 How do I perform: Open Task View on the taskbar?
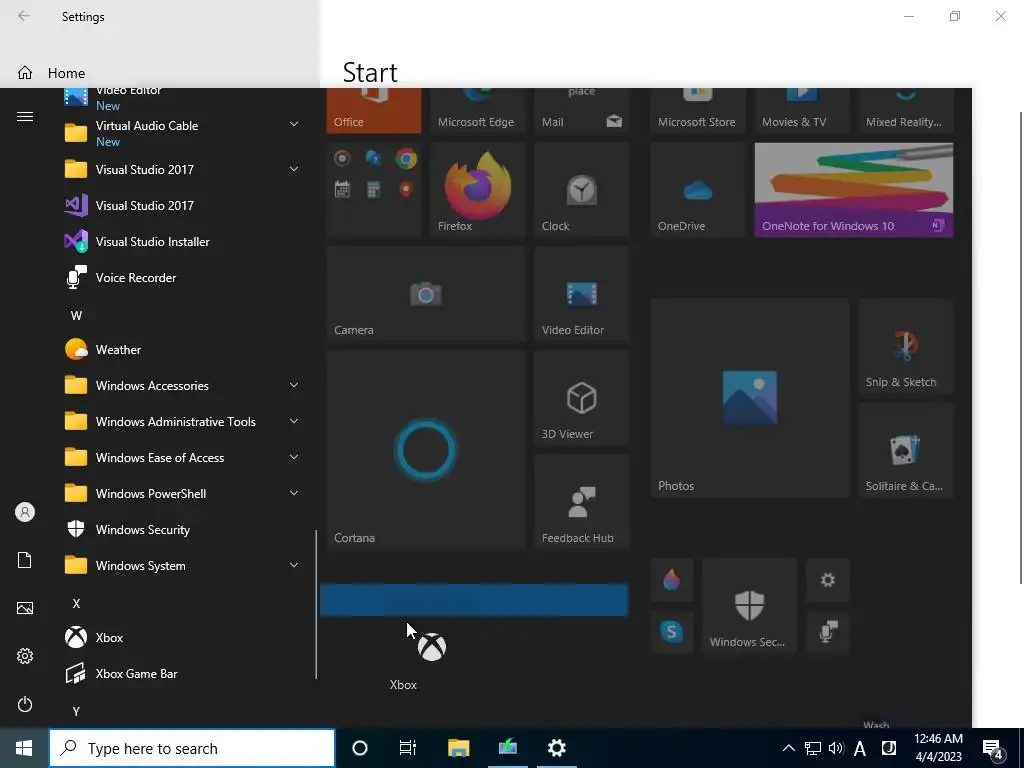(408, 748)
